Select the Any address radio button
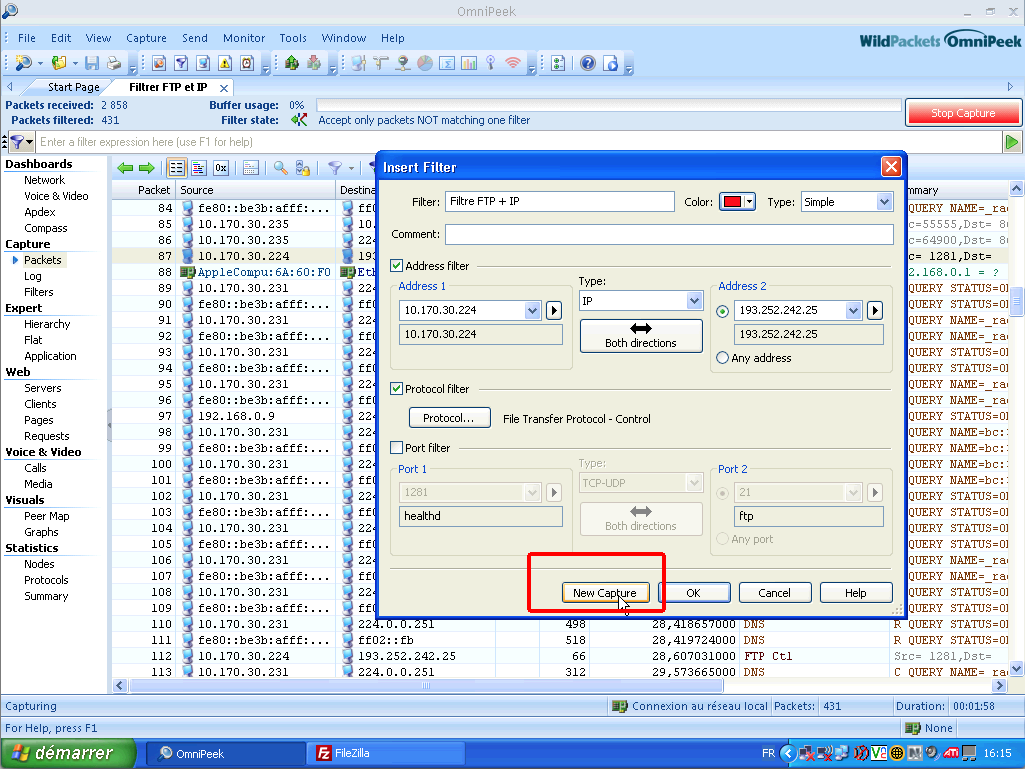 722,358
